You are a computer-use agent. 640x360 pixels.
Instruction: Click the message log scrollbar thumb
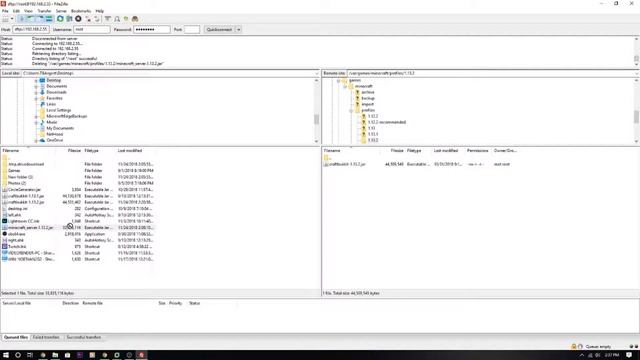click(x=636, y=58)
